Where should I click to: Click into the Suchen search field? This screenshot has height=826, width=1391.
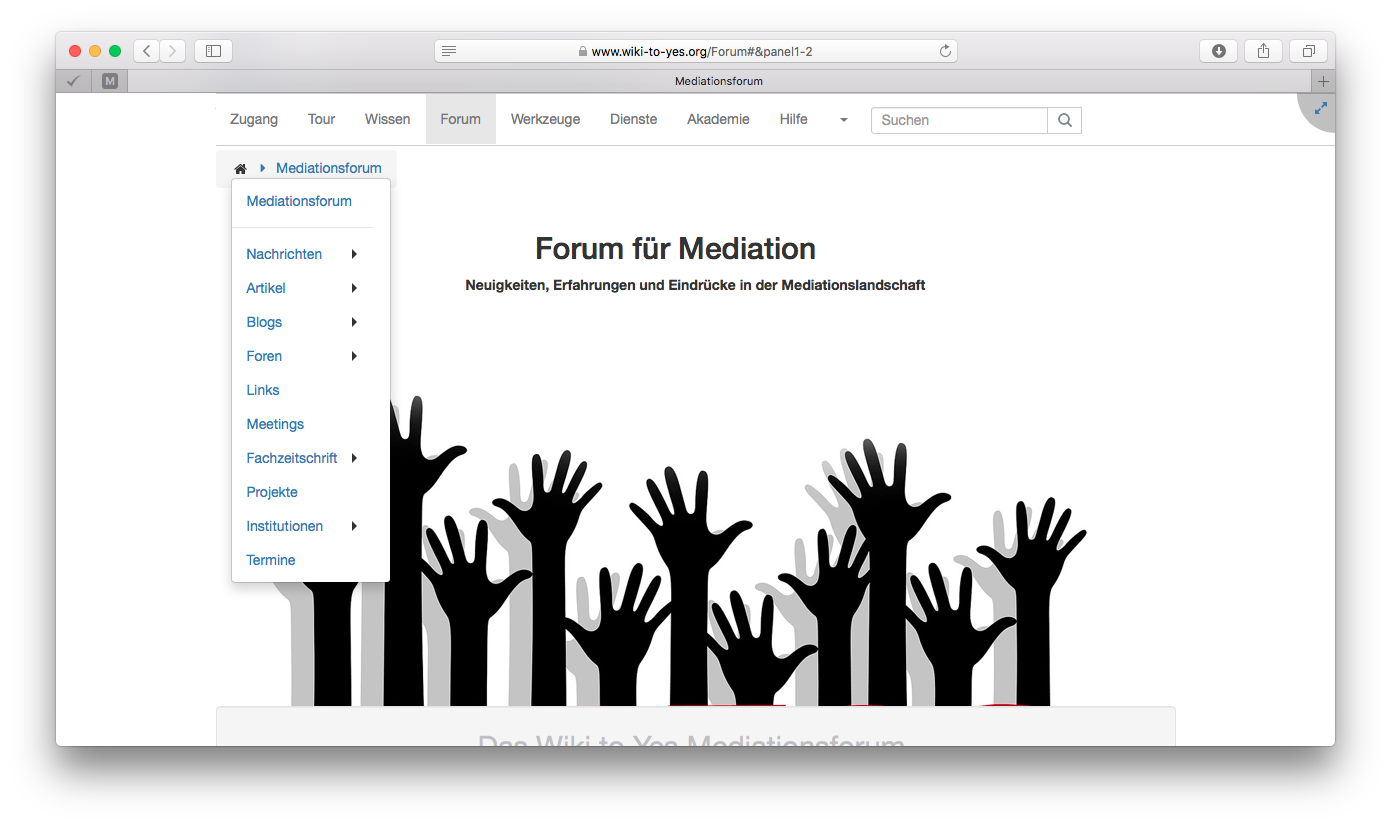pos(958,120)
